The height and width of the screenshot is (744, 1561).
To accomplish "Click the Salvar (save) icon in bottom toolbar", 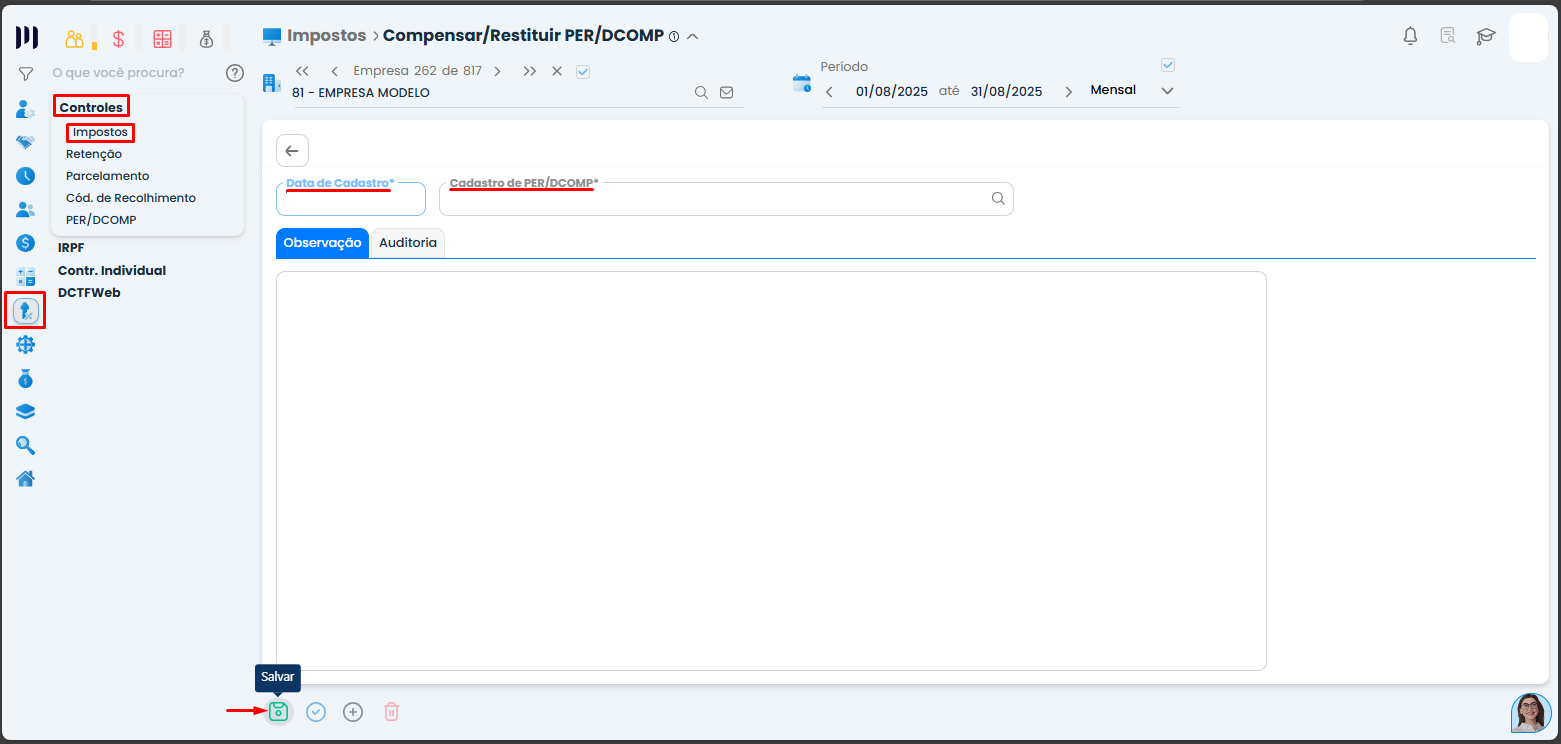I will [x=279, y=712].
